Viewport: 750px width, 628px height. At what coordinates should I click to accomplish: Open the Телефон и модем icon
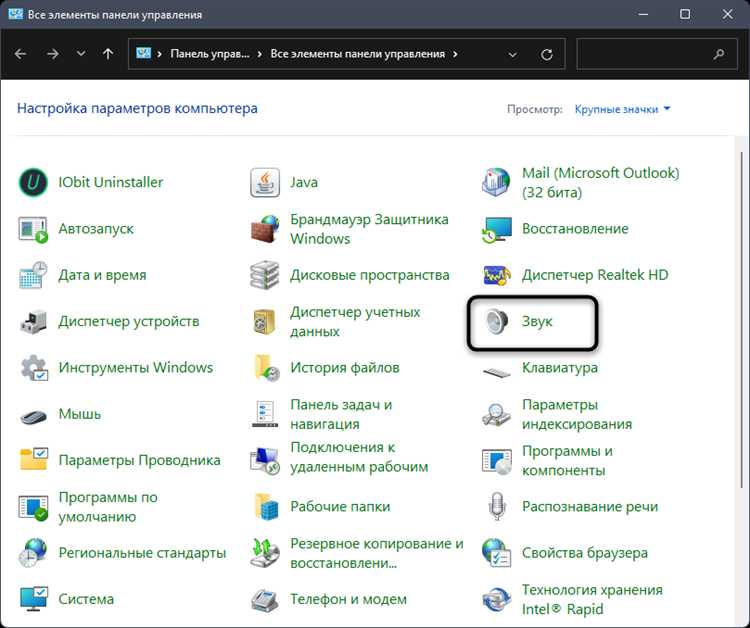265,600
